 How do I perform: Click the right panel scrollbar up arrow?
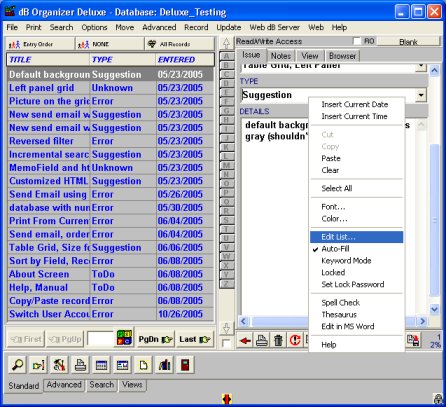pyautogui.click(x=434, y=70)
